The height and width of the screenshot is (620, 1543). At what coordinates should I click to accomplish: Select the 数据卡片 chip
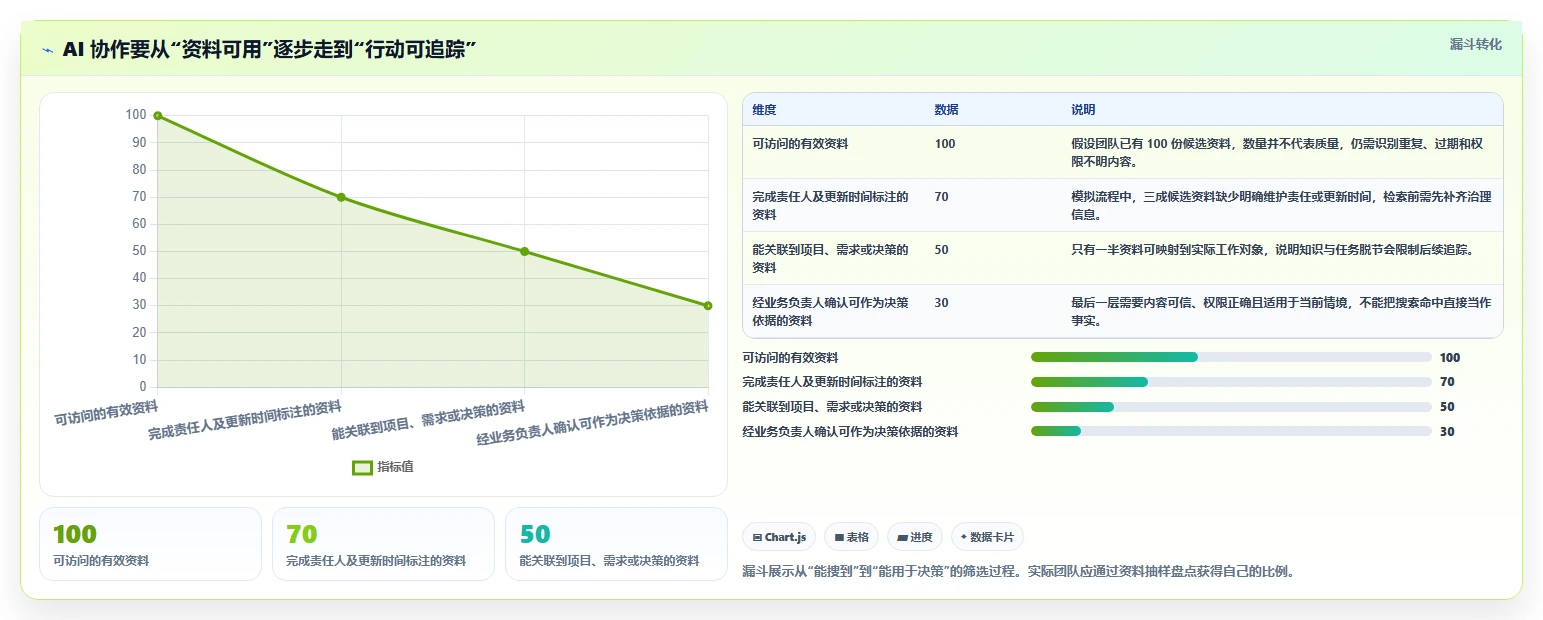click(987, 537)
